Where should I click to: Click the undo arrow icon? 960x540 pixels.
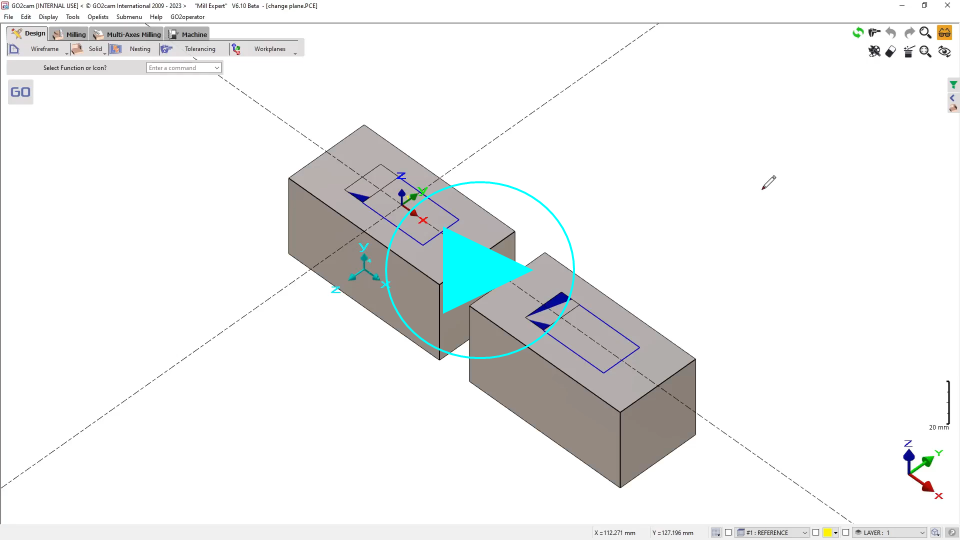click(891, 33)
